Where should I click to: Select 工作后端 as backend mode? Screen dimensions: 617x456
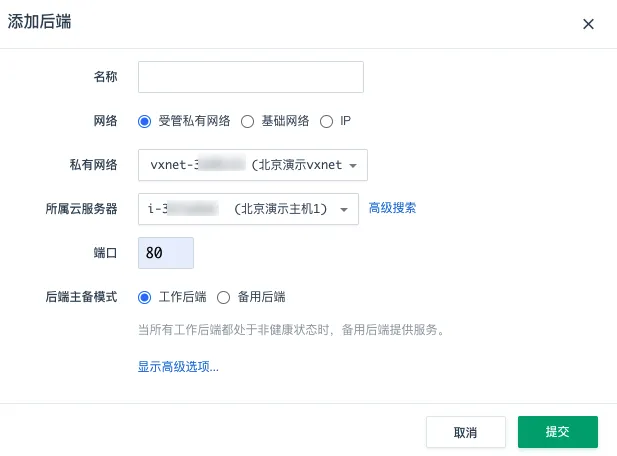coord(145,297)
